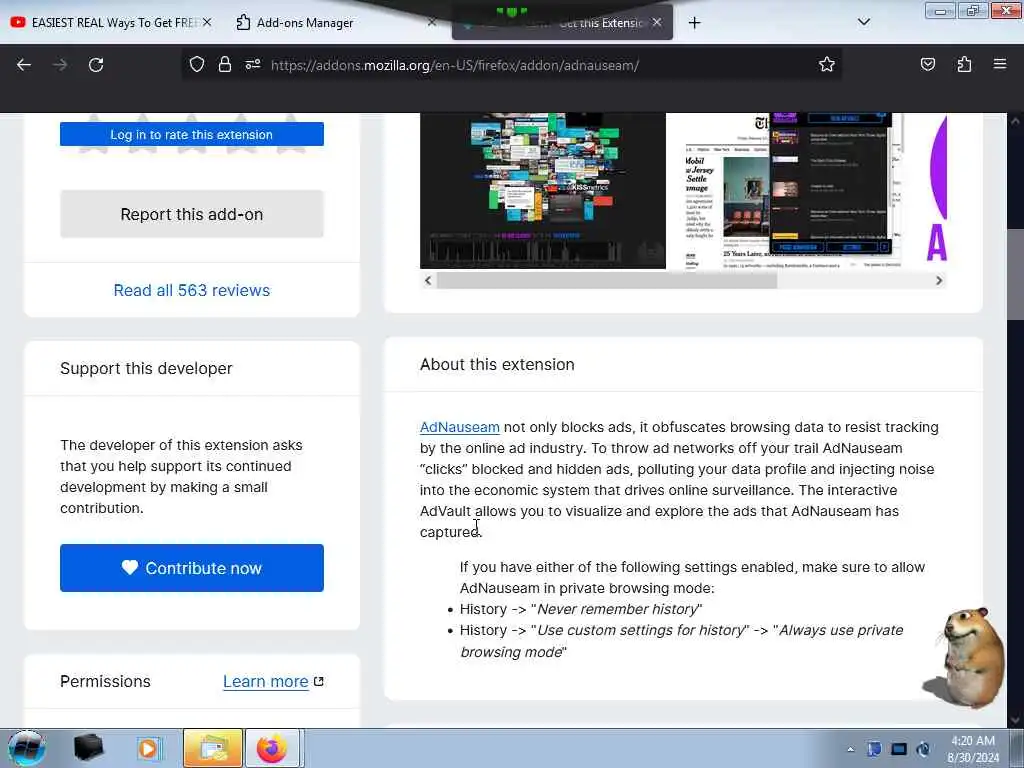Click the AdVault ad collage screenshot thumbnail
This screenshot has height=768, width=1024.
pos(543,190)
